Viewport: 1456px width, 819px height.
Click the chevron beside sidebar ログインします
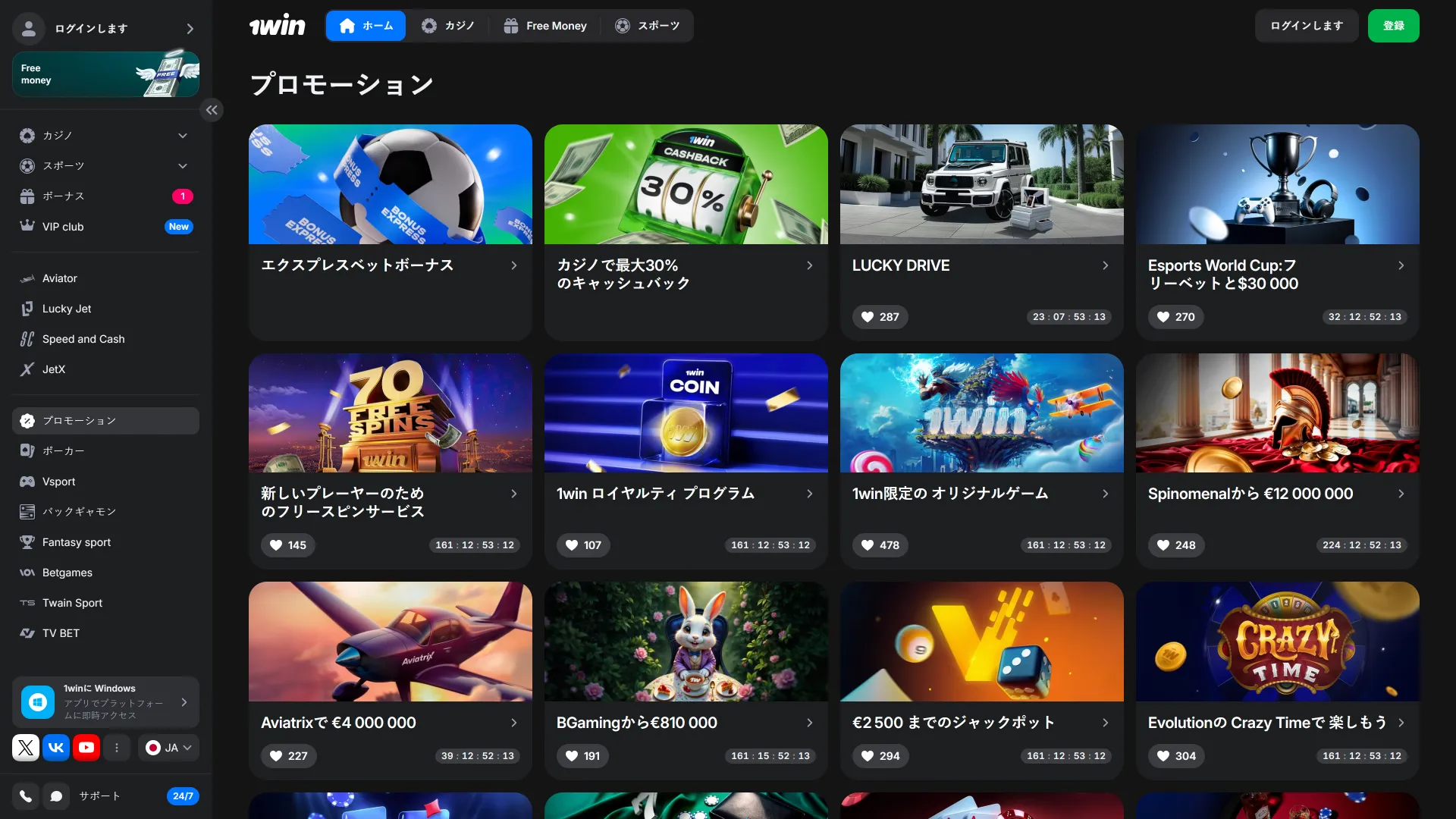coord(190,28)
